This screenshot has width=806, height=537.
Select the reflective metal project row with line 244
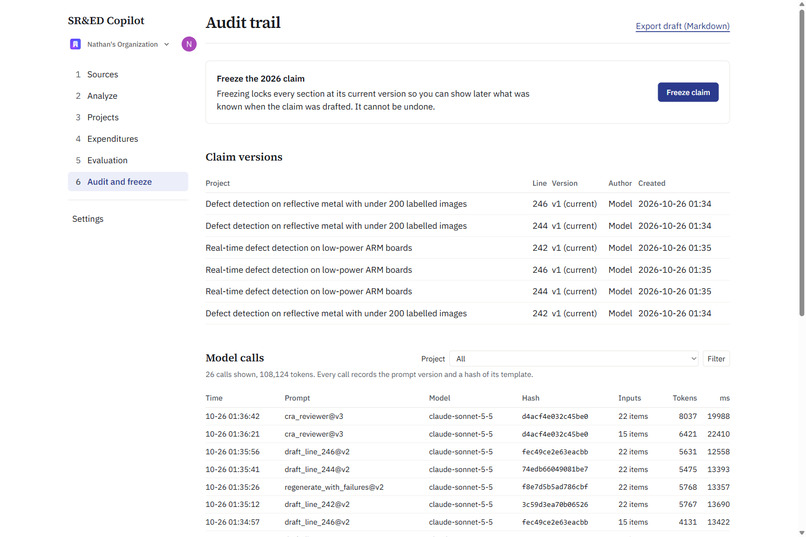[x=467, y=226]
